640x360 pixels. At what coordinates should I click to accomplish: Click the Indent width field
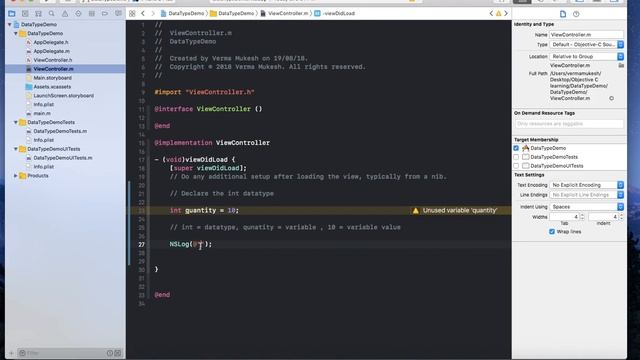[604, 217]
